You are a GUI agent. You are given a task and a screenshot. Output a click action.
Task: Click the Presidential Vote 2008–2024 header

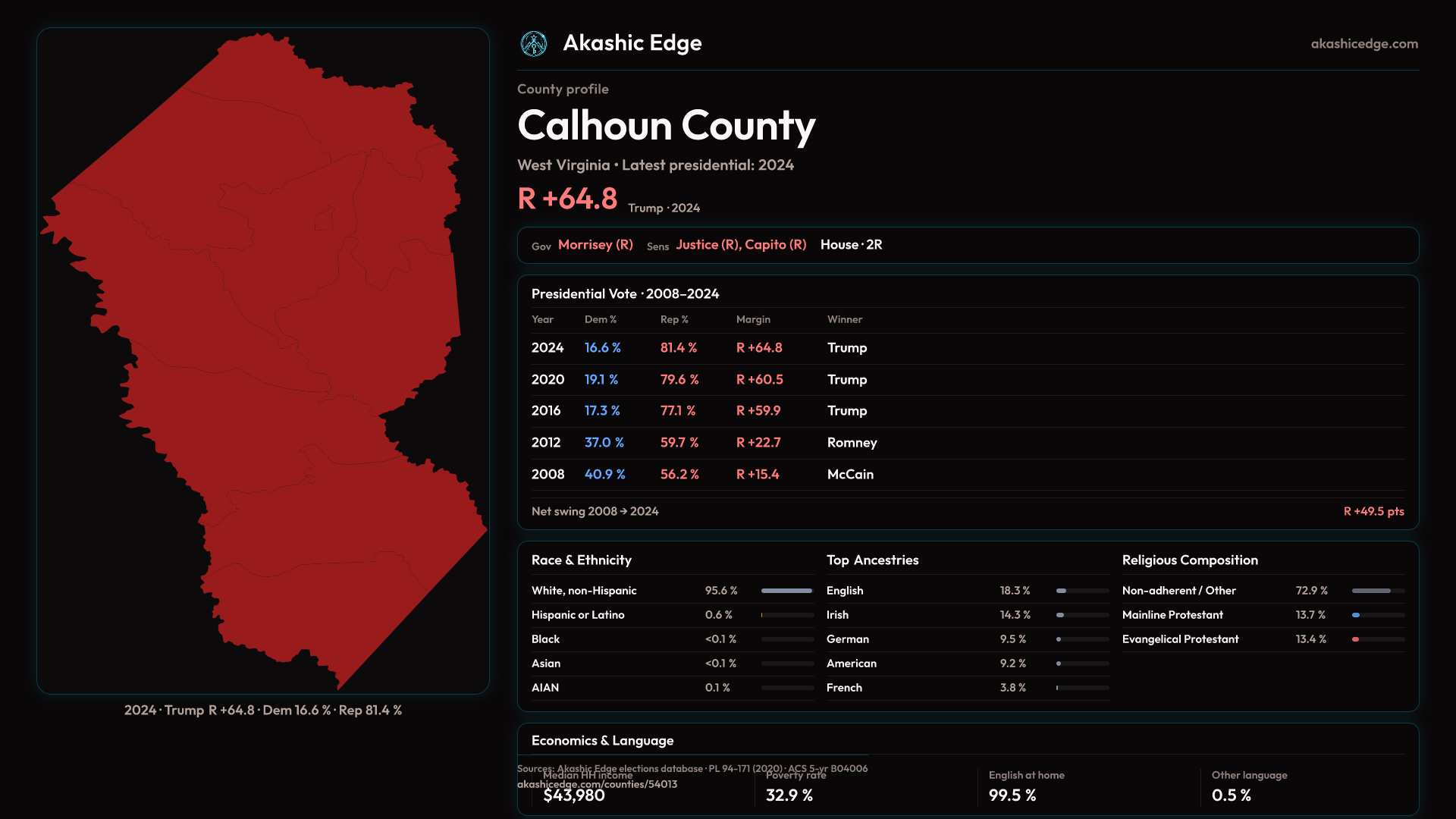[625, 294]
